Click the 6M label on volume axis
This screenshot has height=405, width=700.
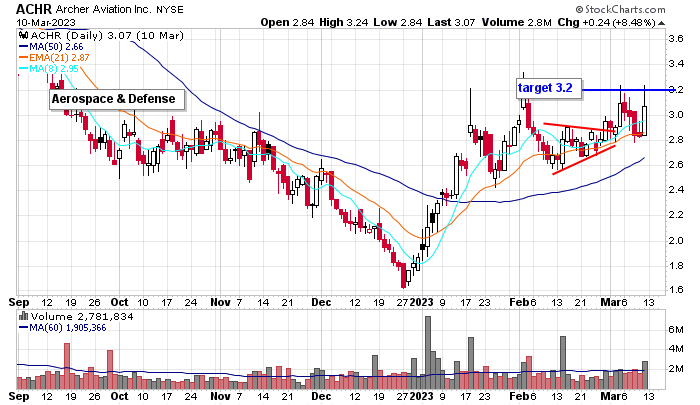pyautogui.click(x=675, y=329)
